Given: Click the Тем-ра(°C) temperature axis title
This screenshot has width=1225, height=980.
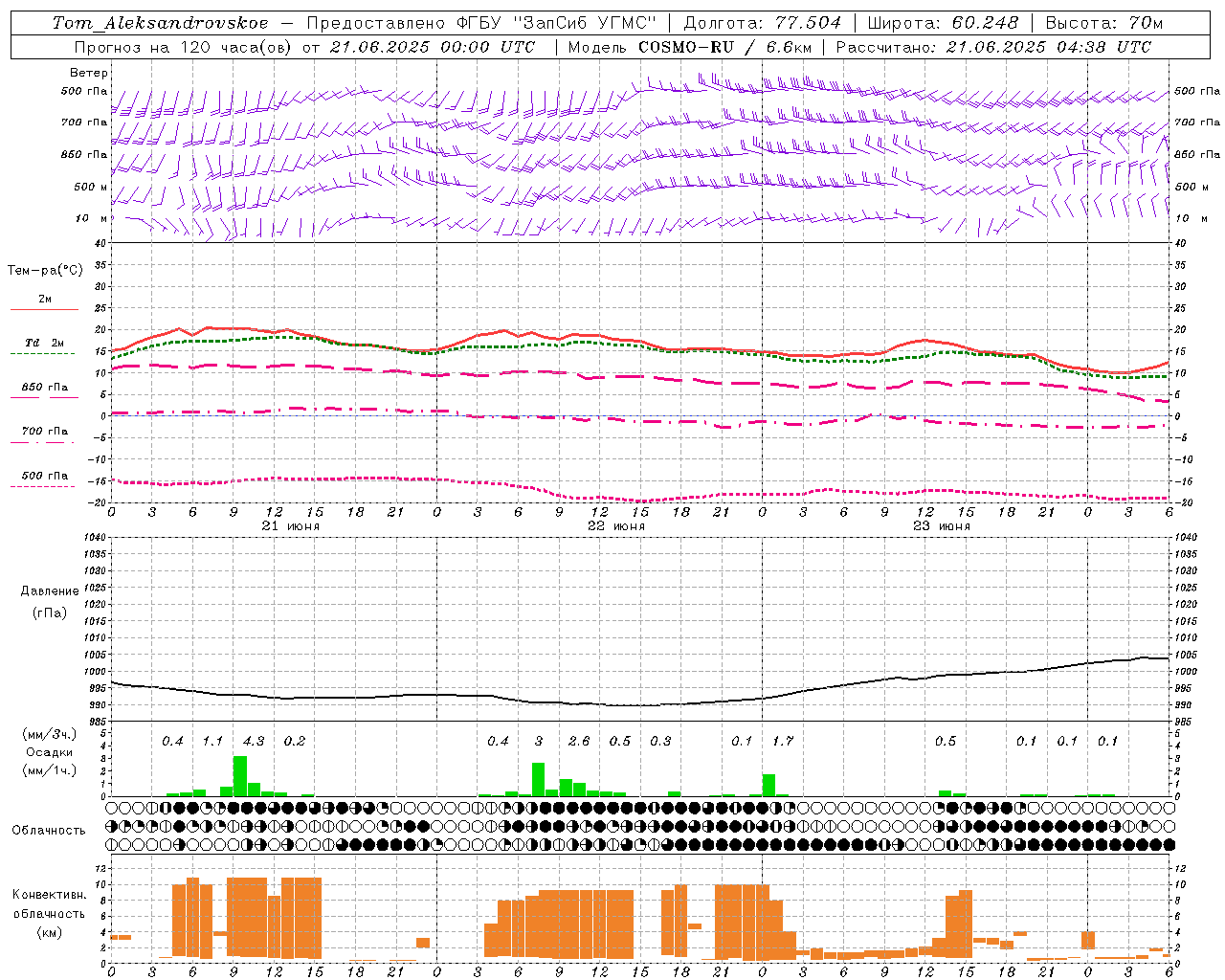Looking at the screenshot, I should [x=45, y=271].
